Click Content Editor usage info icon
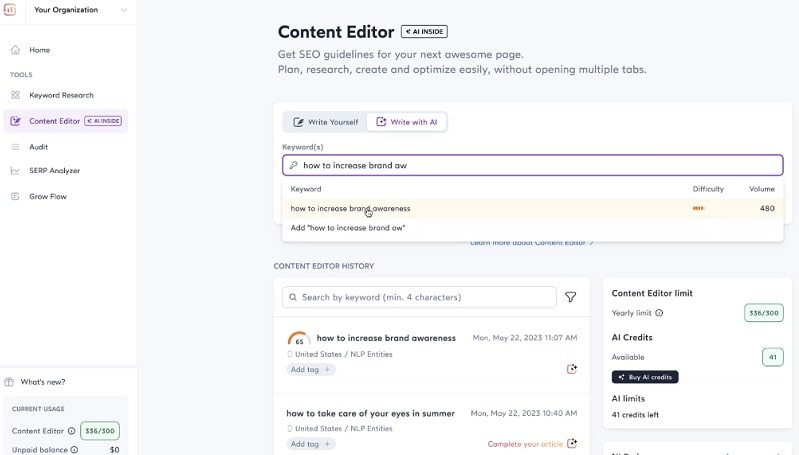 pyautogui.click(x=71, y=431)
